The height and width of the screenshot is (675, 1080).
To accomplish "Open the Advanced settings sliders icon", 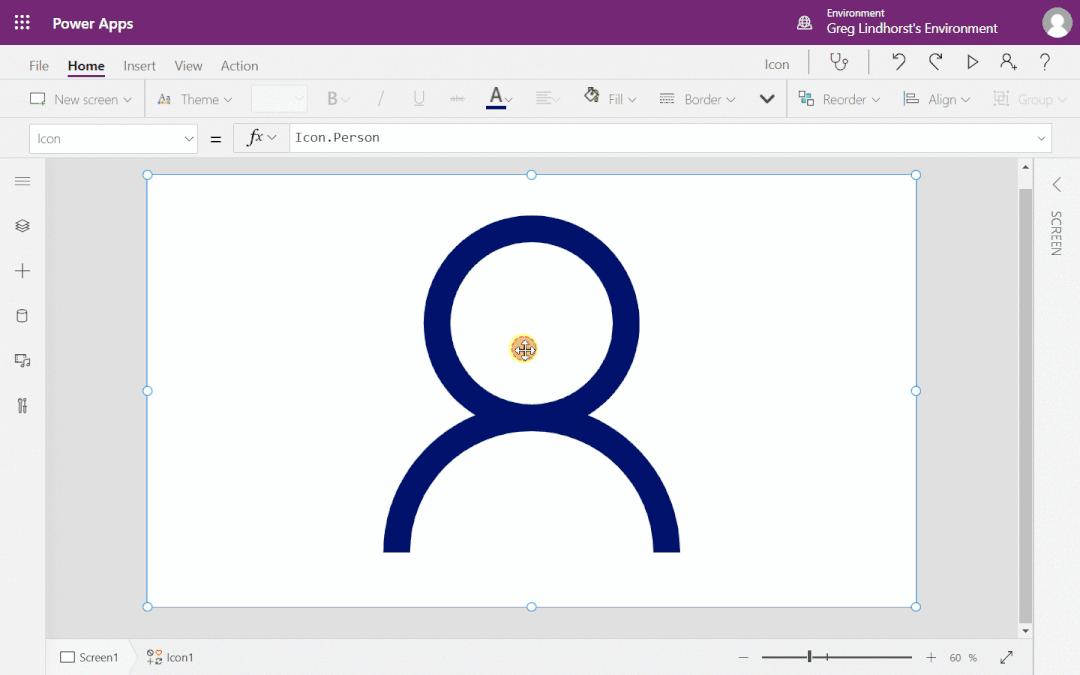I will pyautogui.click(x=22, y=405).
